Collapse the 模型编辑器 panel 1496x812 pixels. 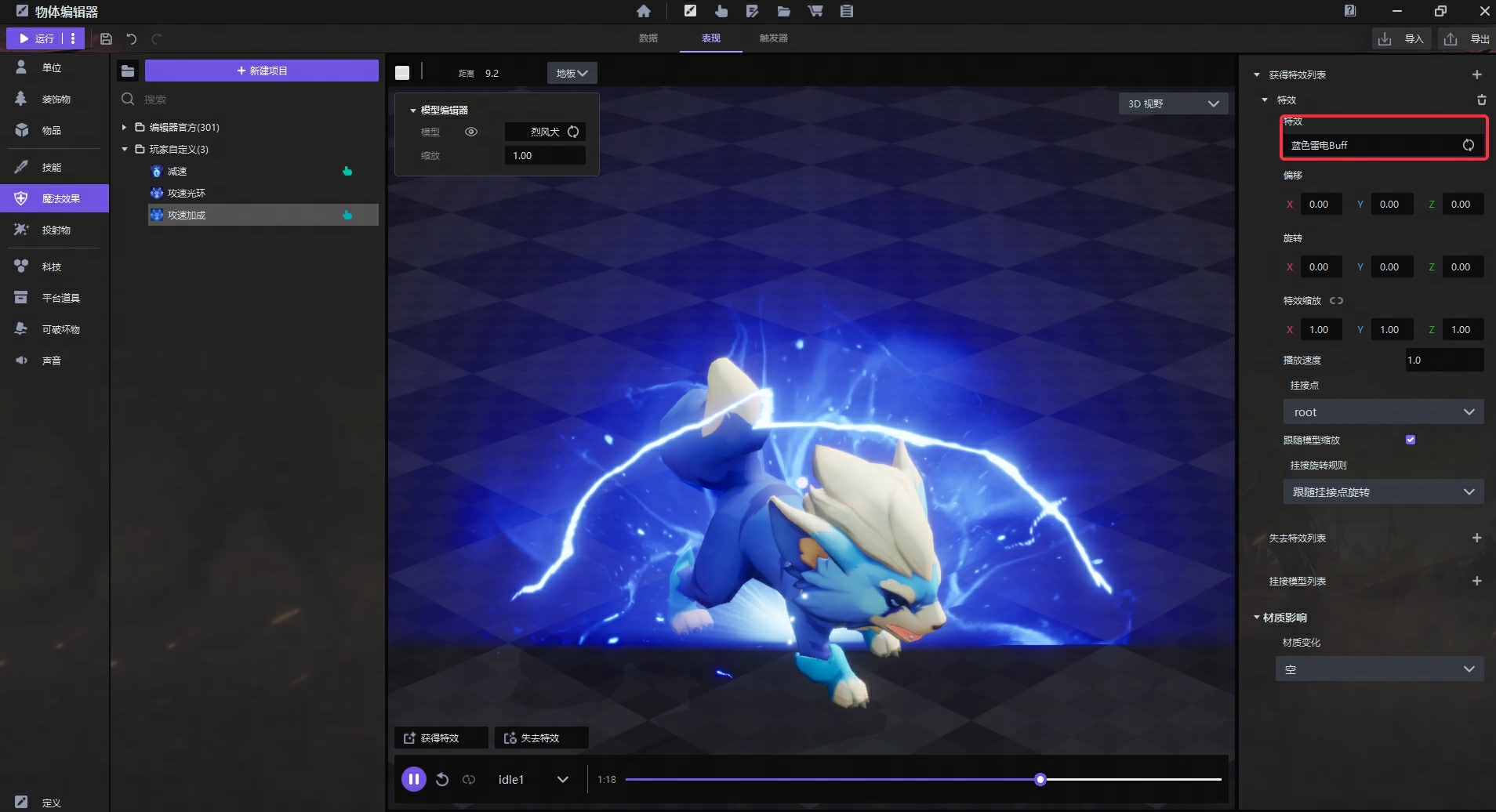tap(413, 110)
